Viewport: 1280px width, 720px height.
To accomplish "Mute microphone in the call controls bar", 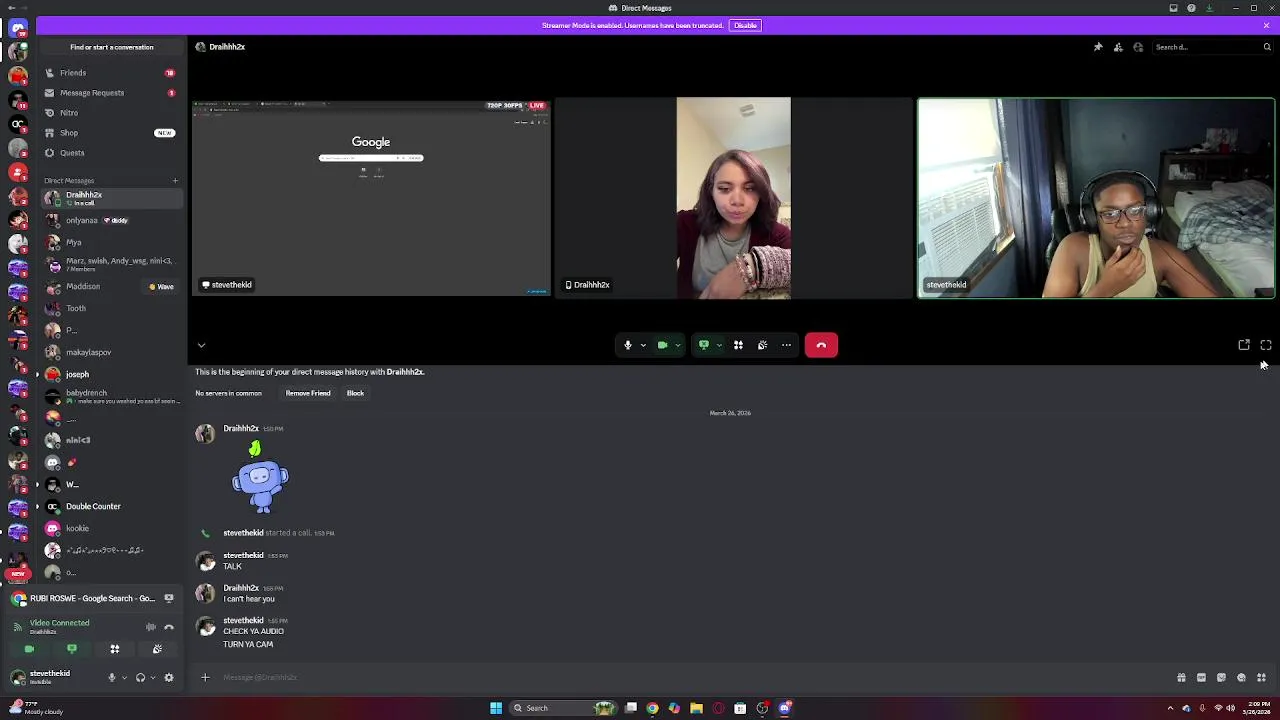I will (628, 345).
